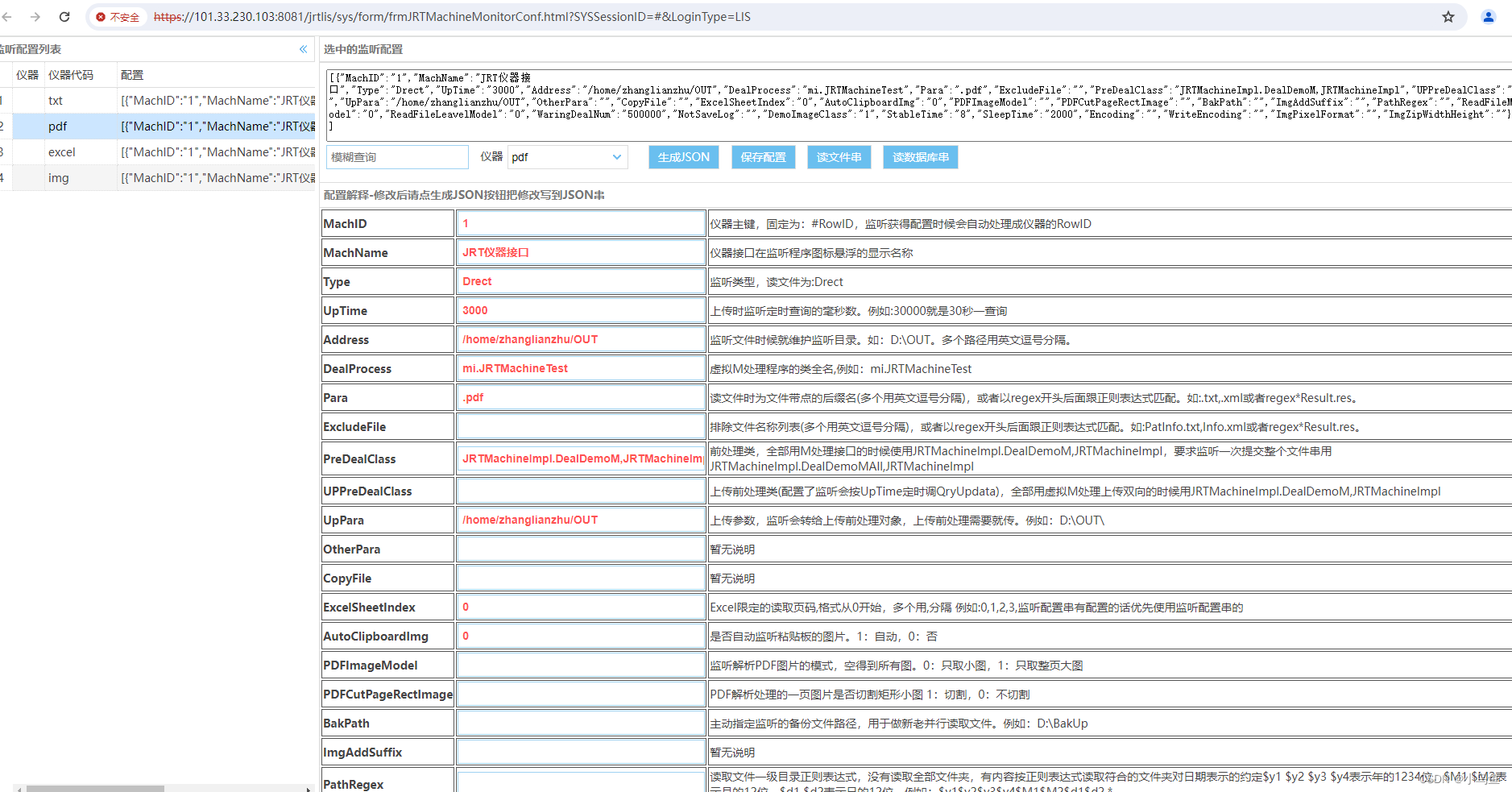Edit the Type field containing Drect
Image resolution: width=1512 pixels, height=792 pixels.
(x=581, y=281)
